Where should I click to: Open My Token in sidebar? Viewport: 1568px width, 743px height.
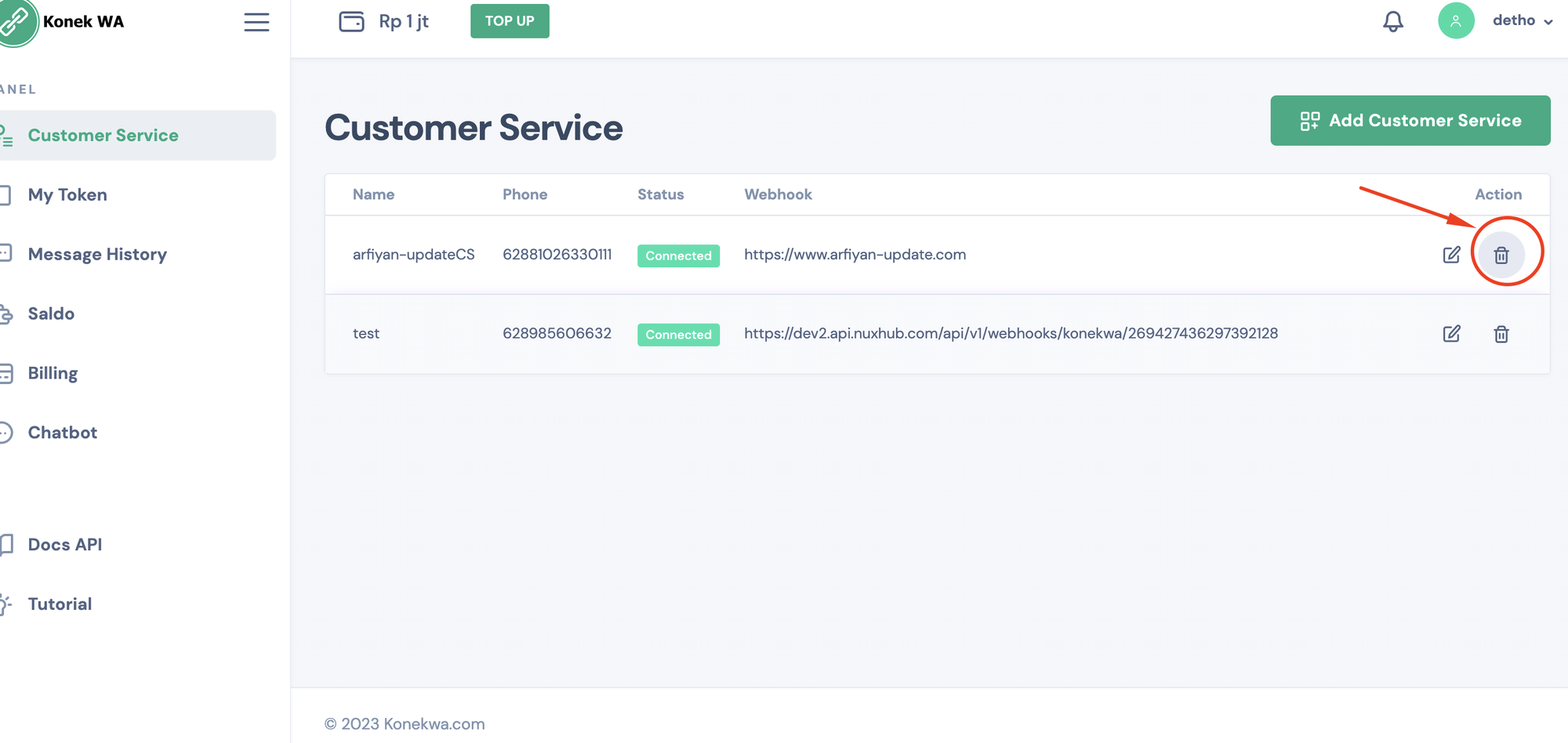tap(67, 194)
